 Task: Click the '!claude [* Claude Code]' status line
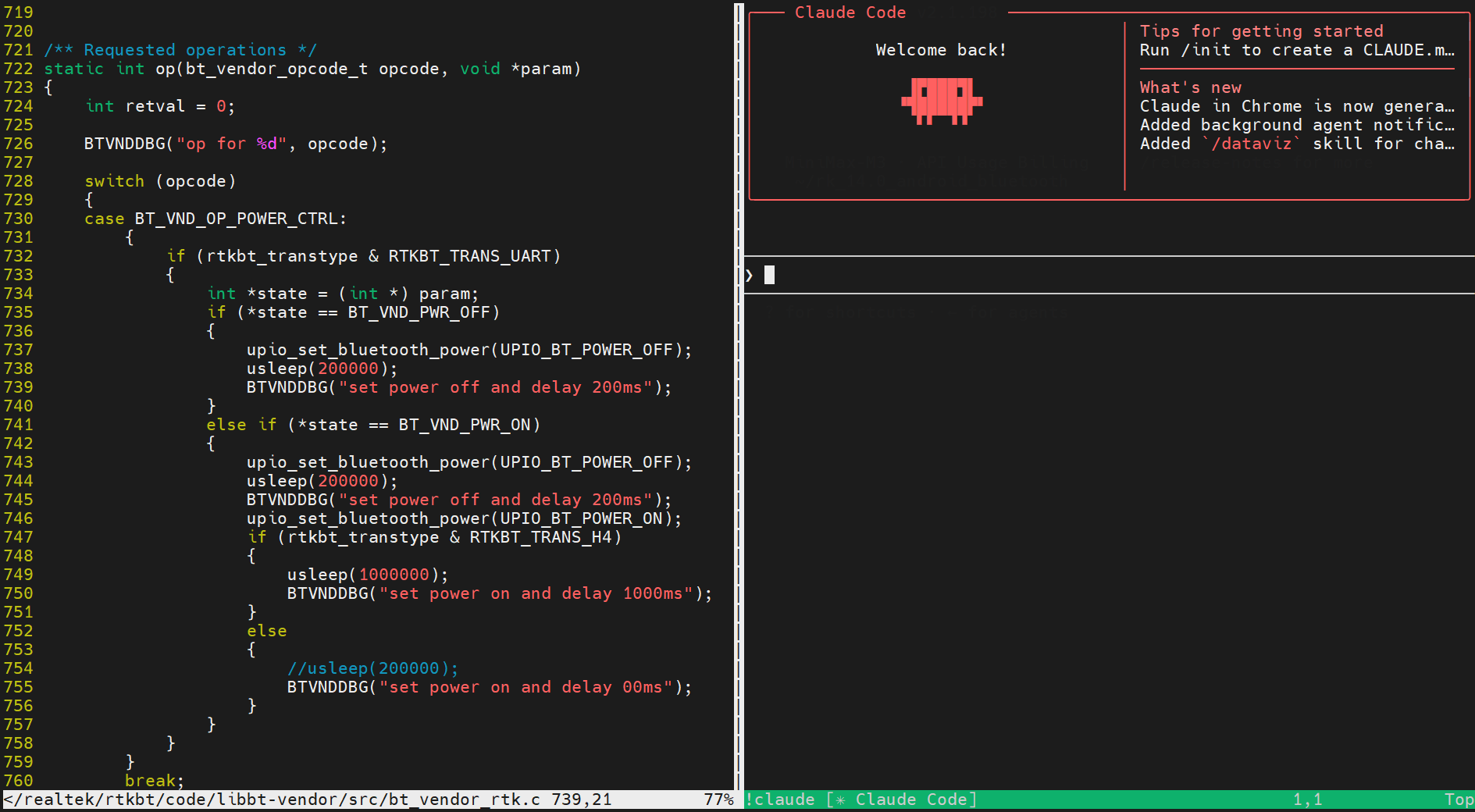click(860, 800)
